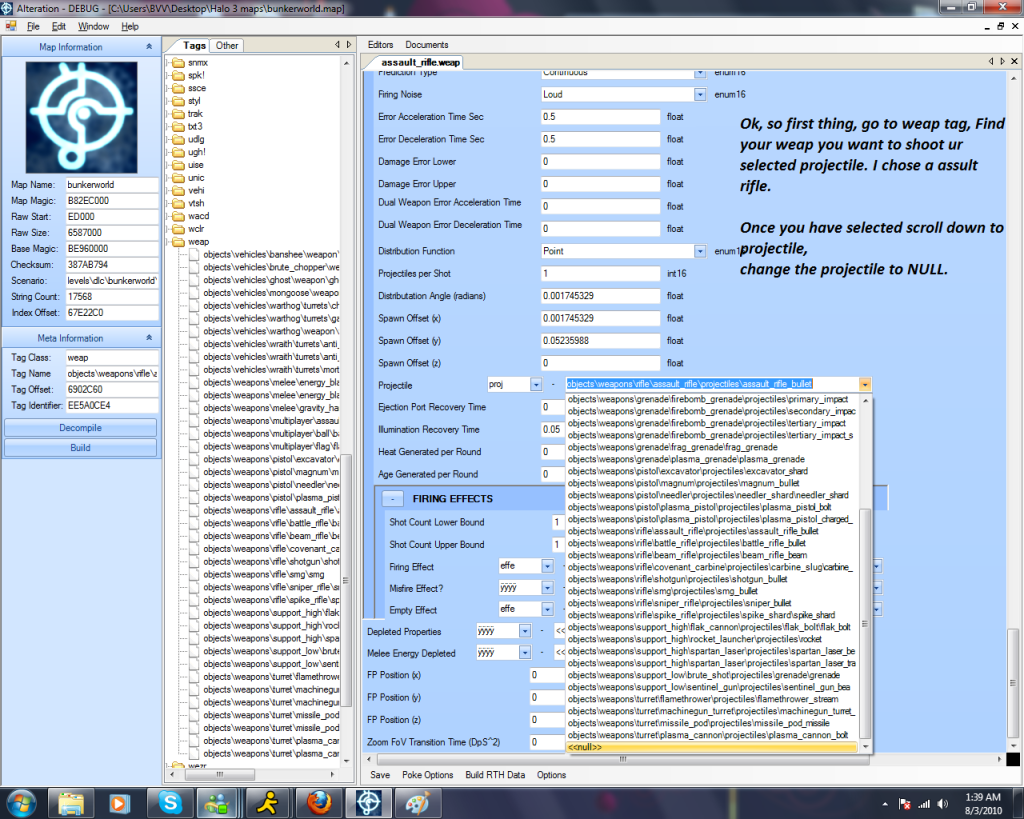Viewport: 1024px width, 819px height.
Task: Open the Empty Effect class dropdown
Action: click(547, 609)
